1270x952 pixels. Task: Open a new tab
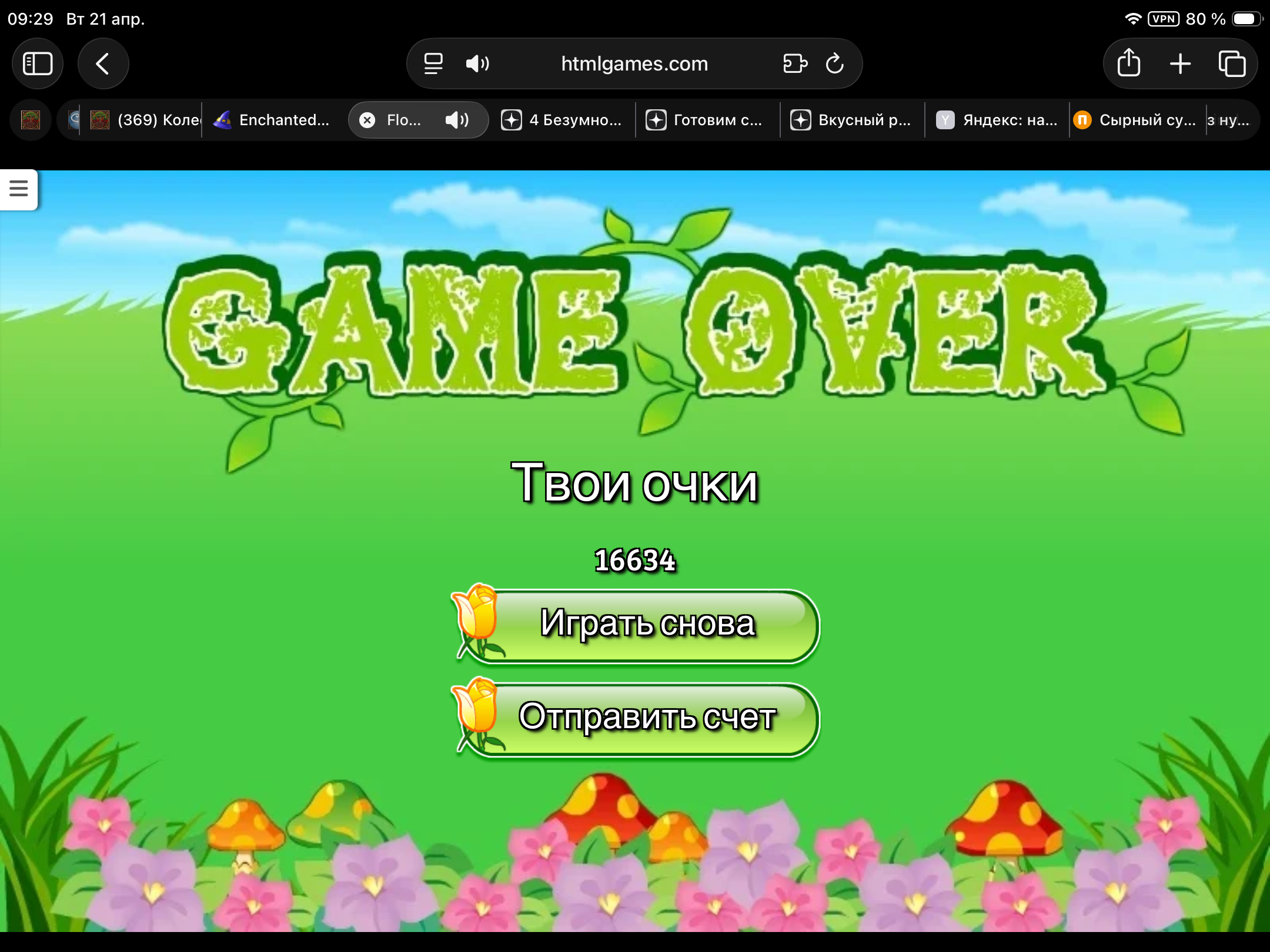(x=1180, y=63)
